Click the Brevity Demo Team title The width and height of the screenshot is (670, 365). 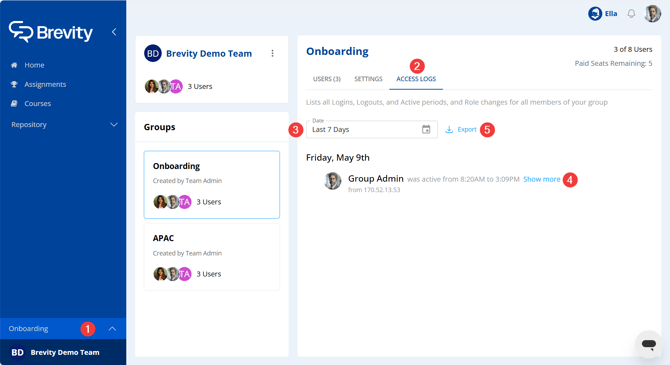209,53
